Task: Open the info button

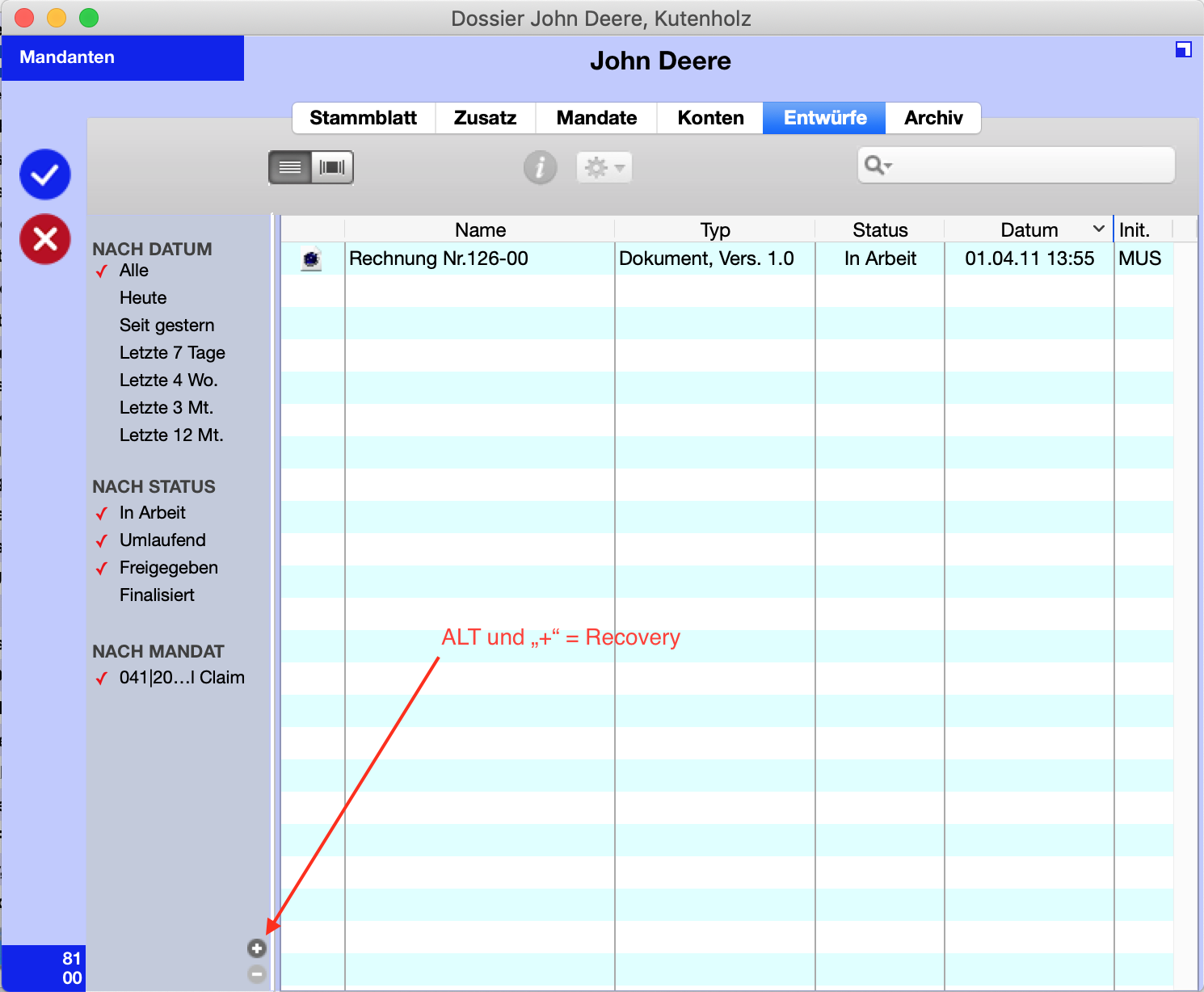Action: (x=541, y=167)
